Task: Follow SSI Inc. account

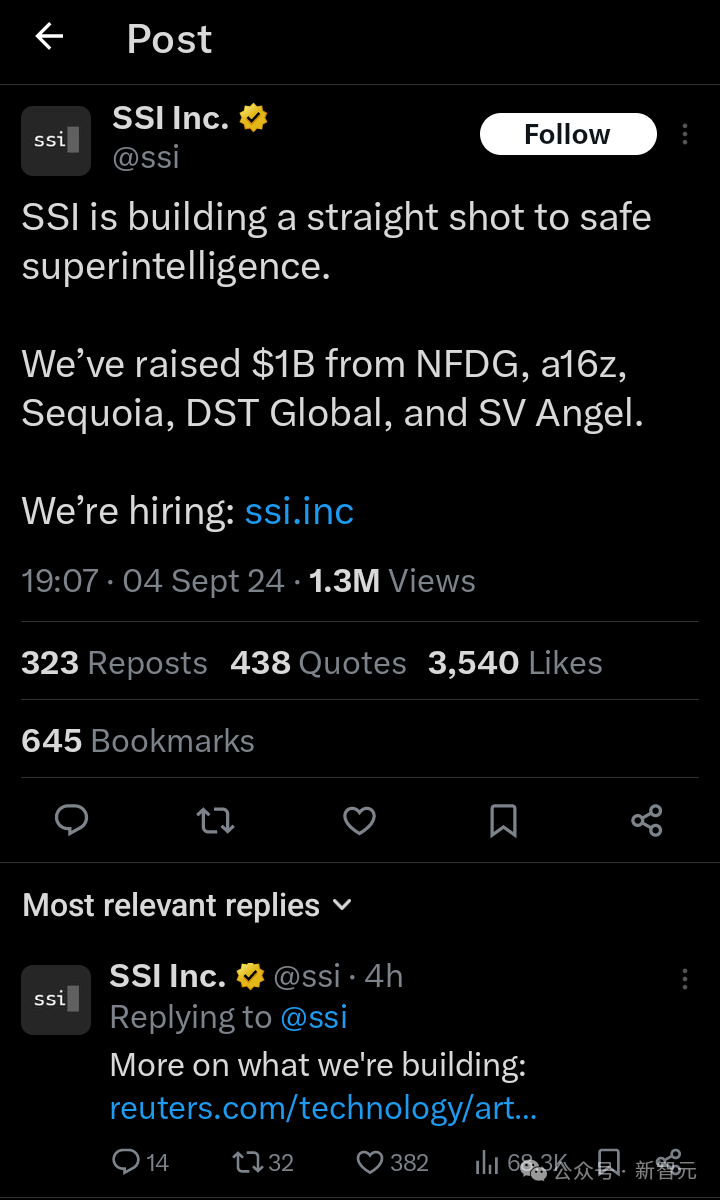Action: click(567, 133)
